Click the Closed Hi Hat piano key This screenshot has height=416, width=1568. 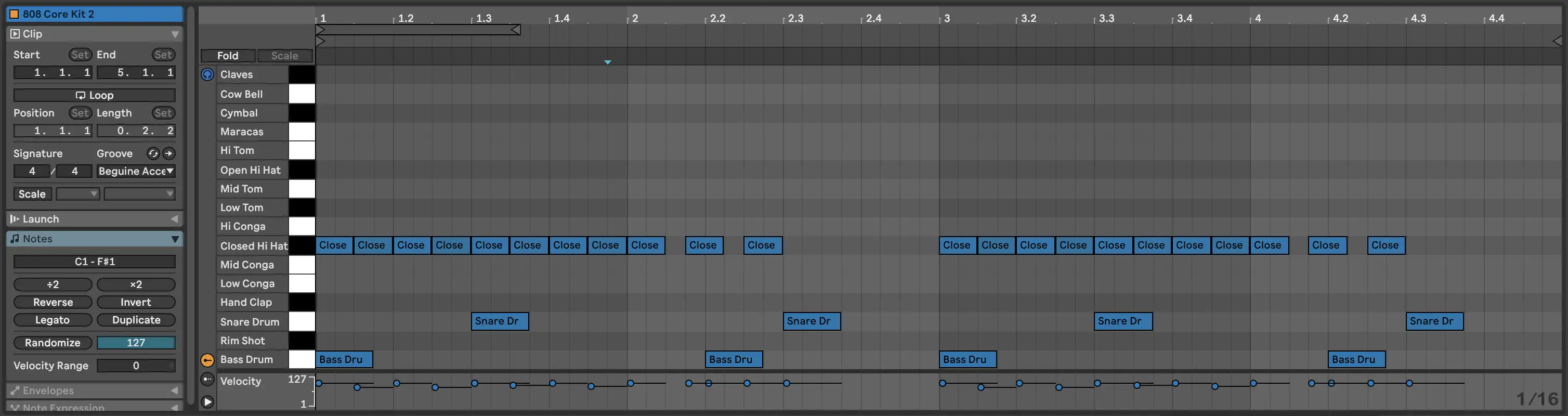302,245
